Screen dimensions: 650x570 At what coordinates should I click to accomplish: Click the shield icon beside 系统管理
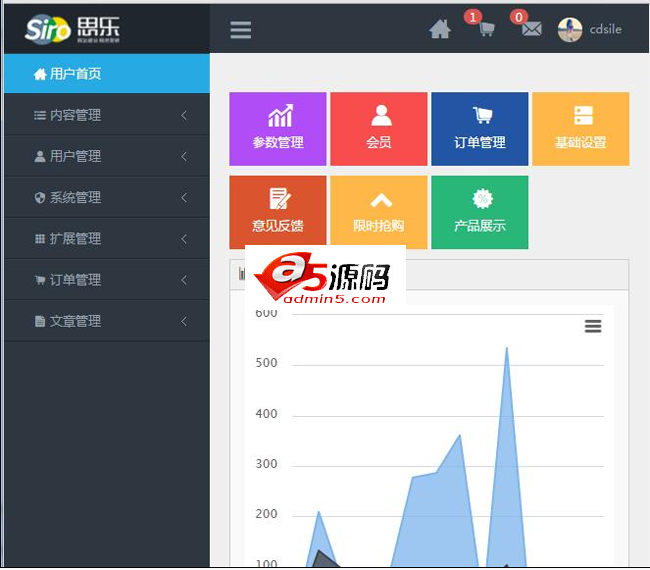point(40,198)
